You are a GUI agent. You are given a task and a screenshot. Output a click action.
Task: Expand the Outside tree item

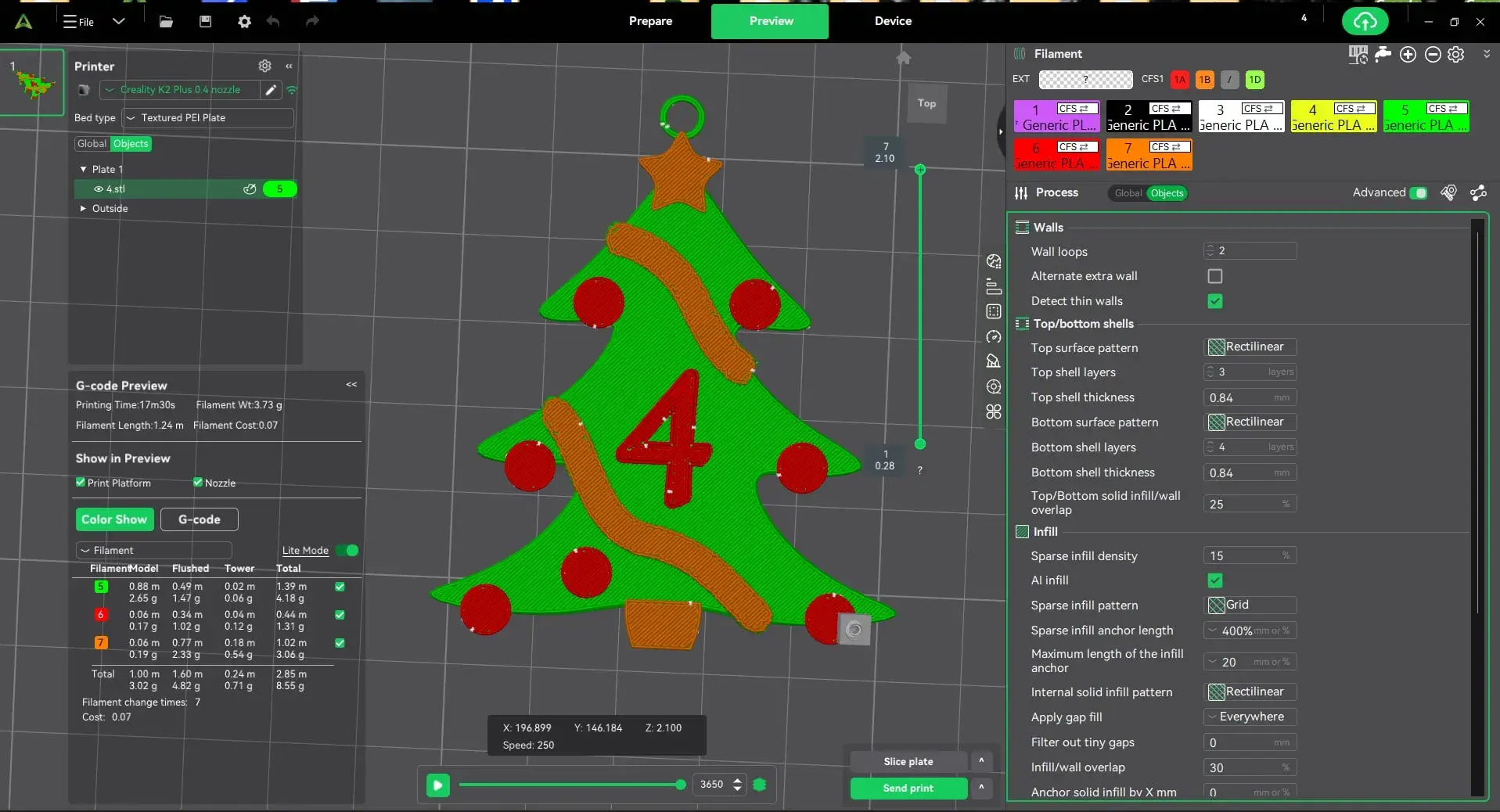click(83, 209)
